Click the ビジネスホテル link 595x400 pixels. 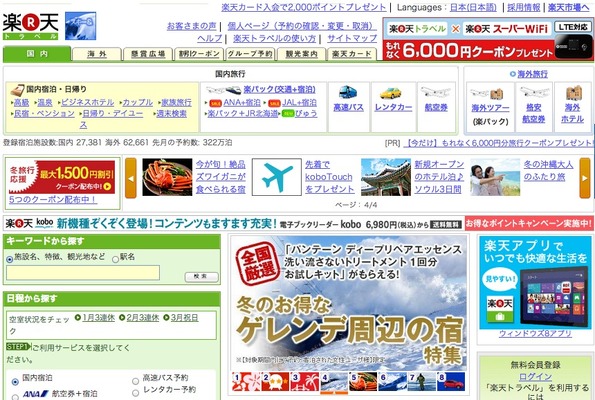pyautogui.click(x=87, y=102)
